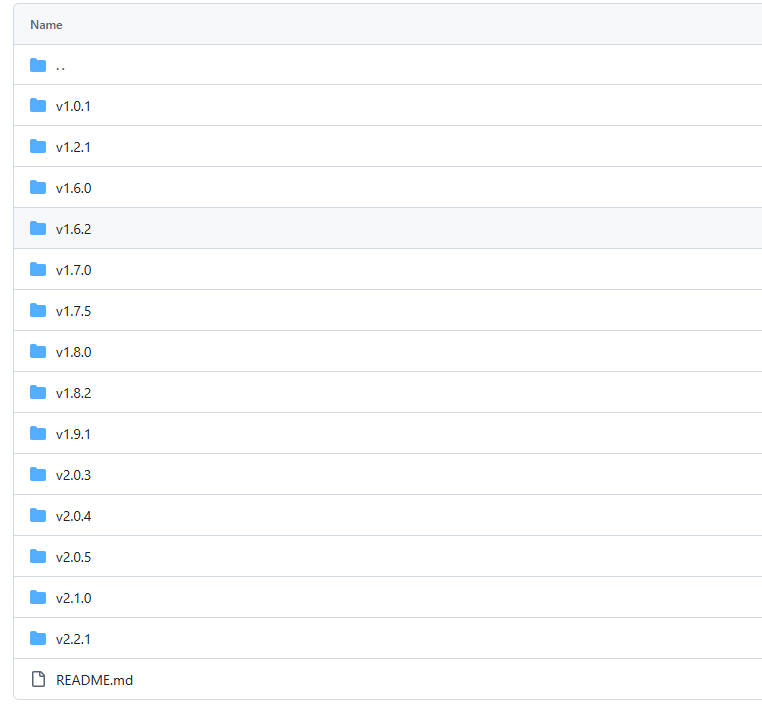Screen dimensions: 762x706
Task: Select the v2.2.1 version folder name
Action: 73,639
